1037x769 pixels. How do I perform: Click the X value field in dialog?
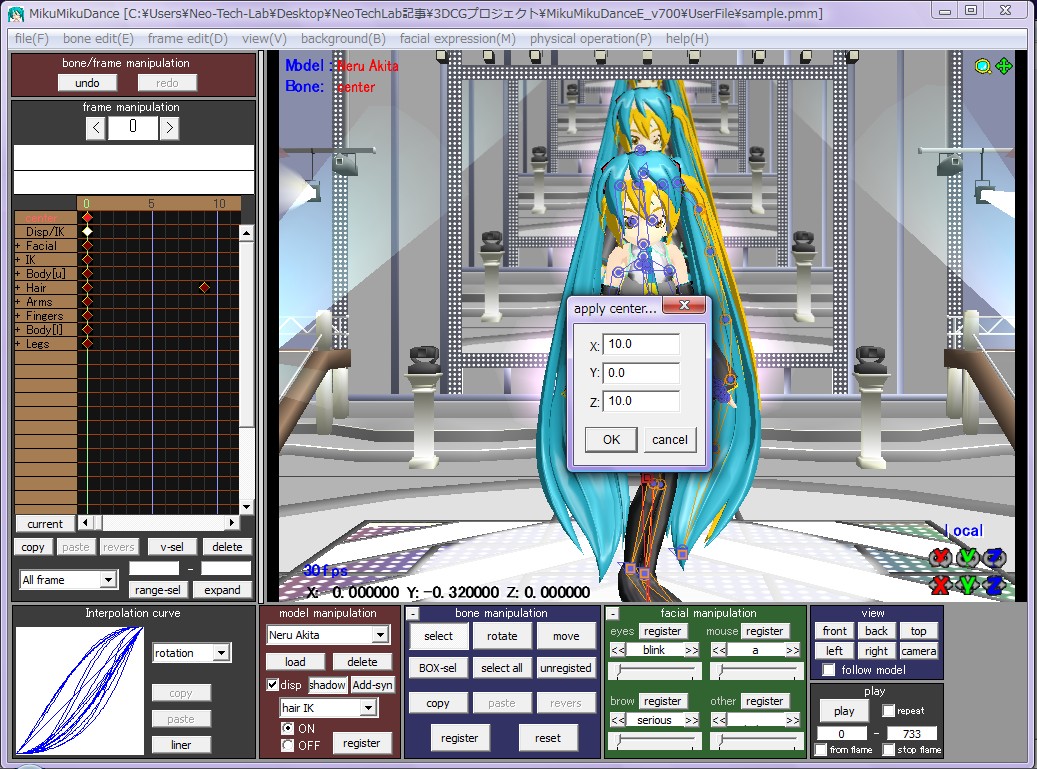[x=641, y=344]
